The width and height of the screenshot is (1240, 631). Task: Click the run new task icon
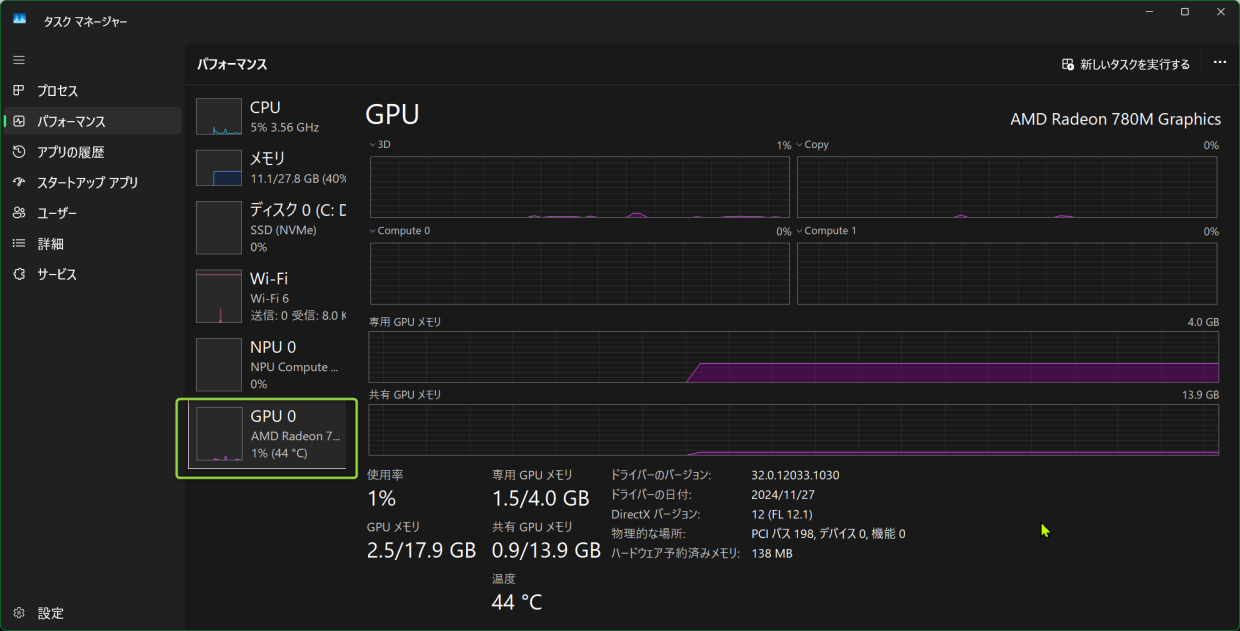tap(1068, 64)
